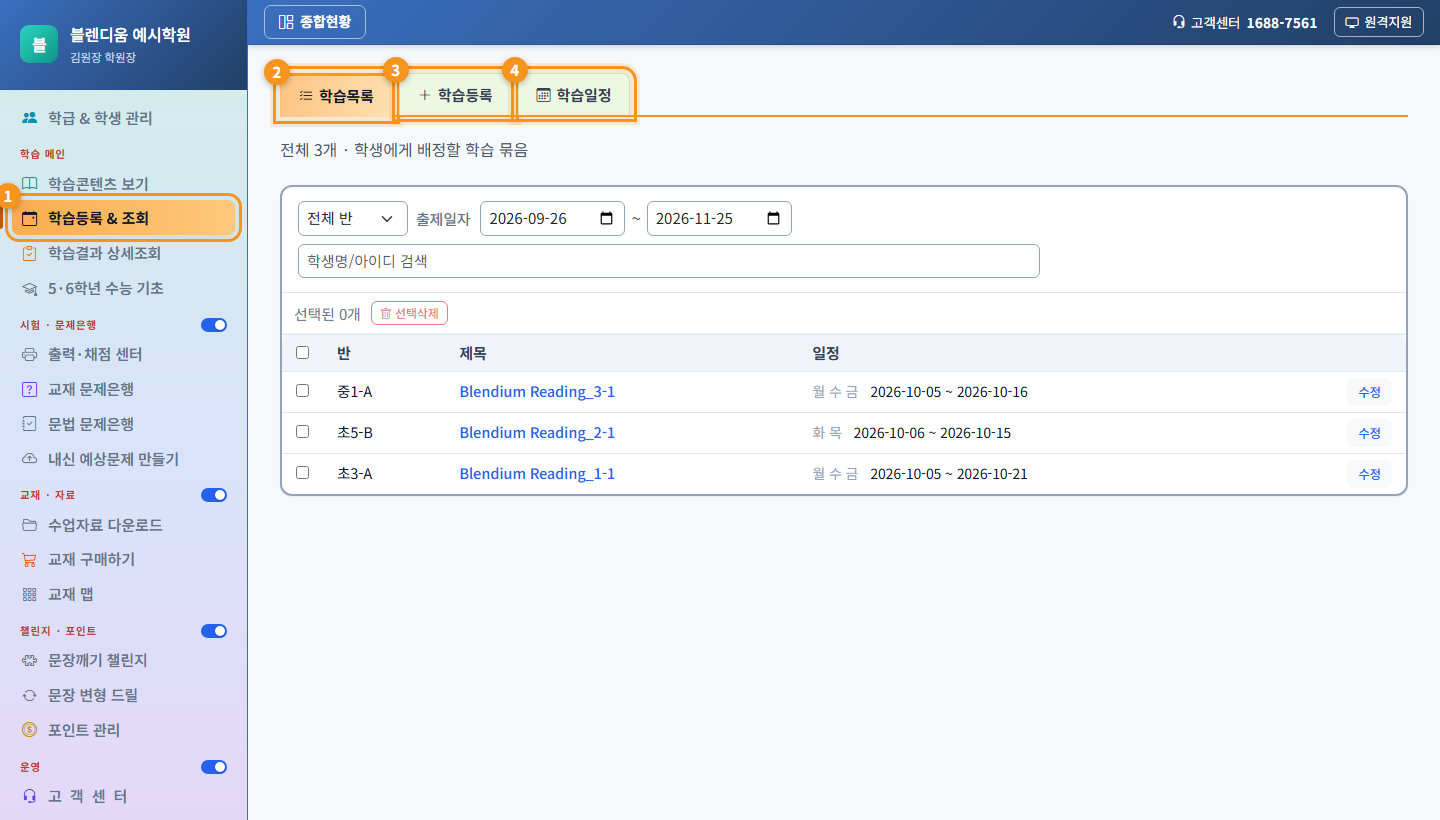This screenshot has width=1440, height=820.
Task: Click the 내신 예상문제 만들기 cloud icon
Action: (x=30, y=459)
